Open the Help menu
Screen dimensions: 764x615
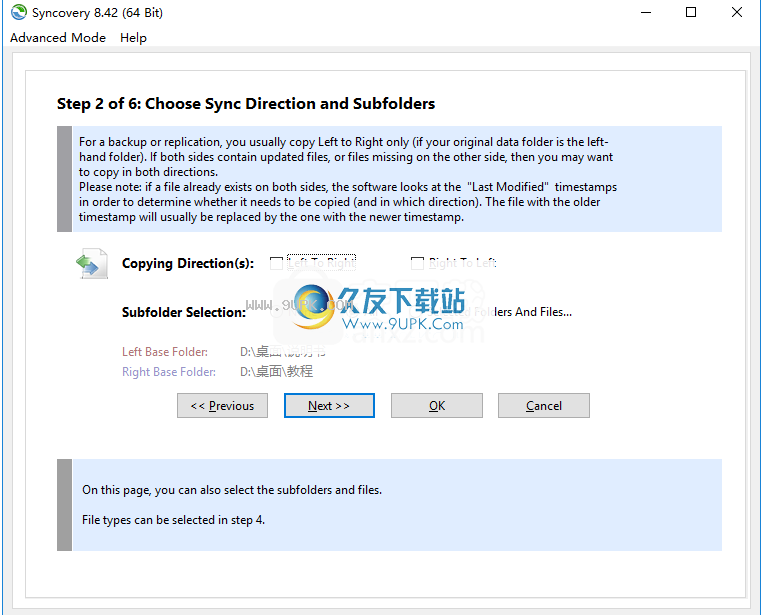pos(133,38)
